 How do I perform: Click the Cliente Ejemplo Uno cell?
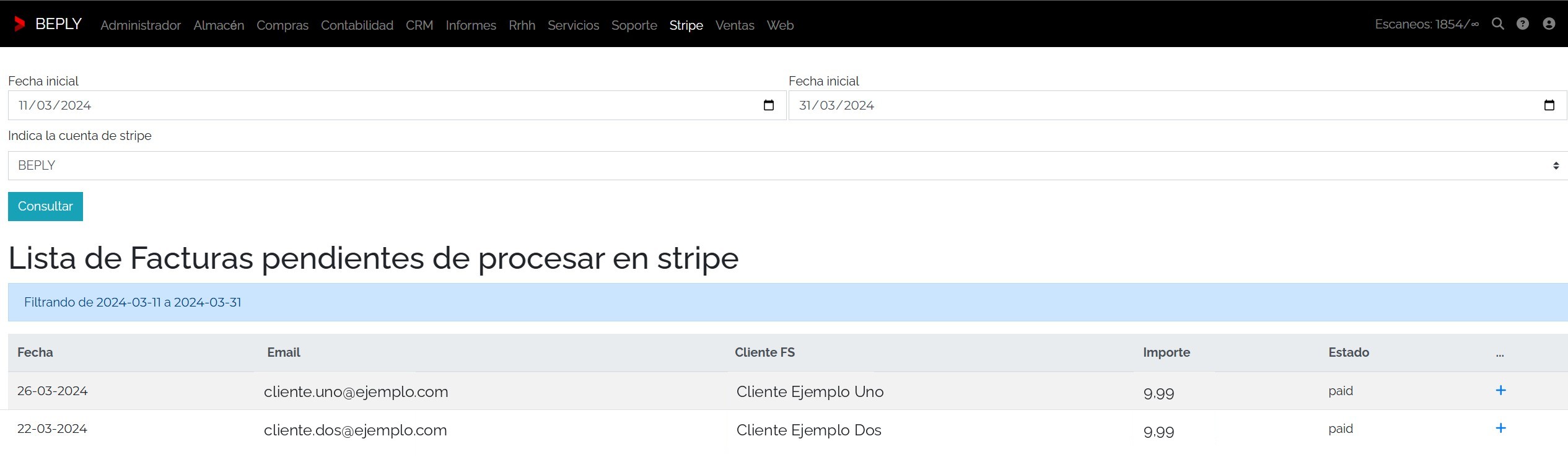point(810,391)
